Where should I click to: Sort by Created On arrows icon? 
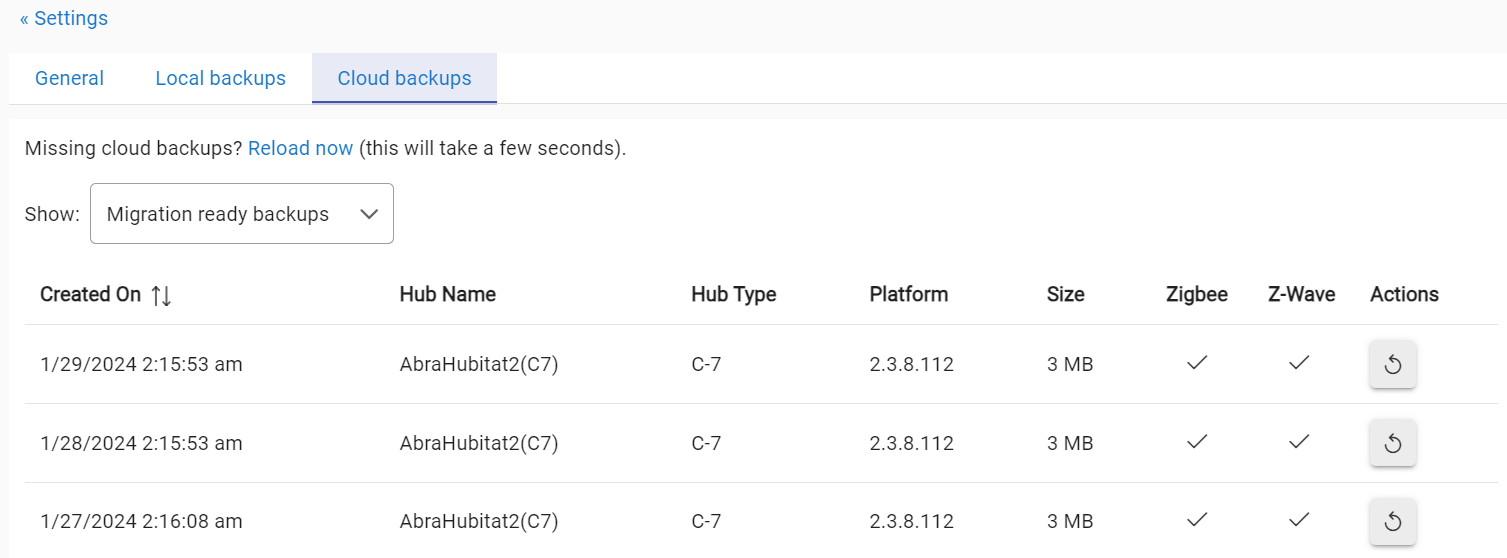[161, 295]
